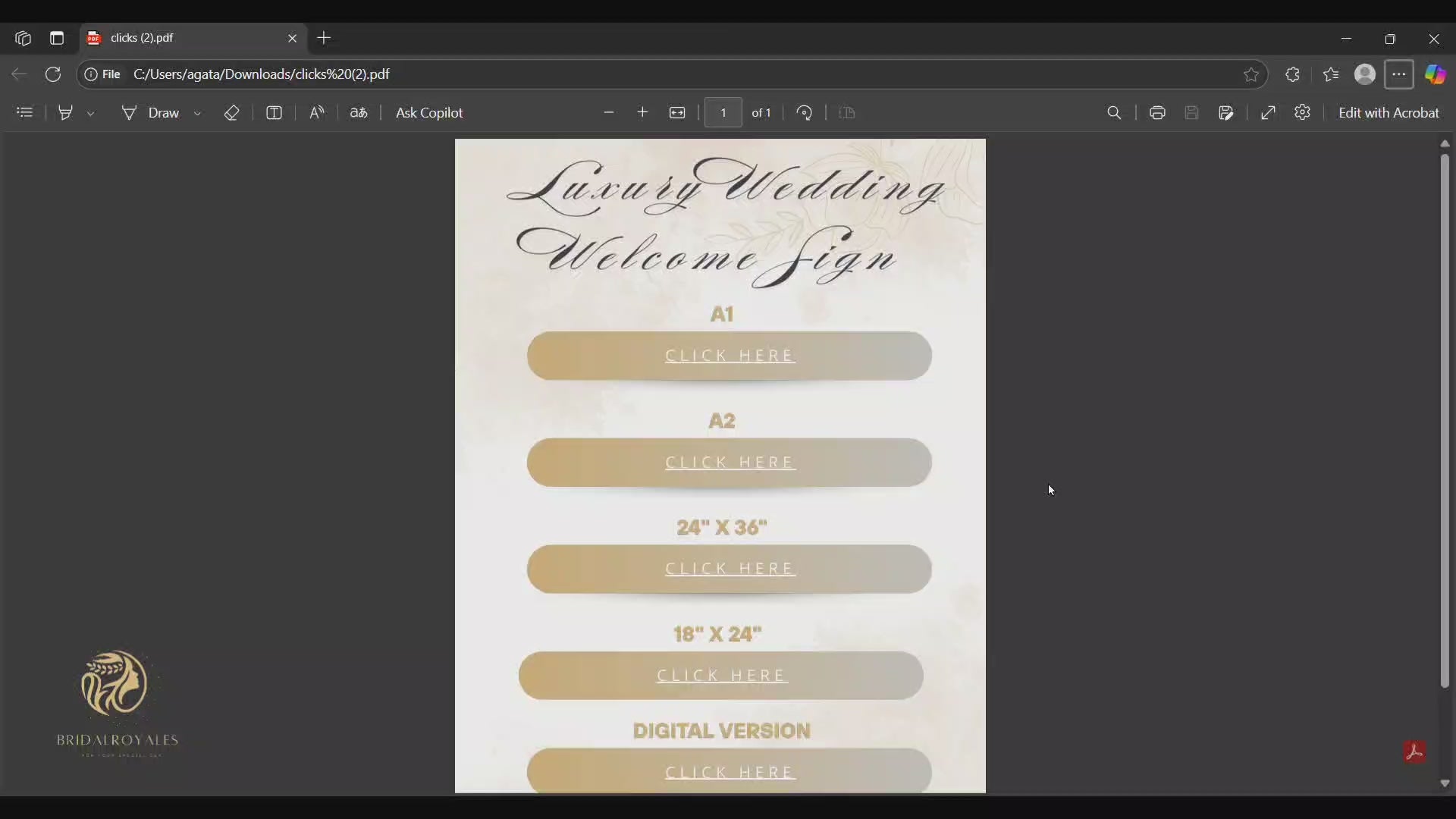
Task: Rotate the PDF page
Action: click(805, 113)
